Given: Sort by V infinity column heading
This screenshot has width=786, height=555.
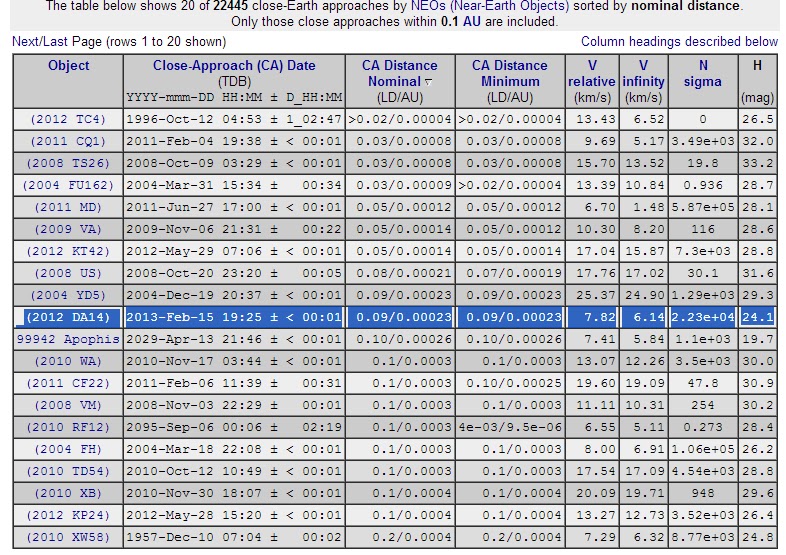Looking at the screenshot, I should [643, 73].
